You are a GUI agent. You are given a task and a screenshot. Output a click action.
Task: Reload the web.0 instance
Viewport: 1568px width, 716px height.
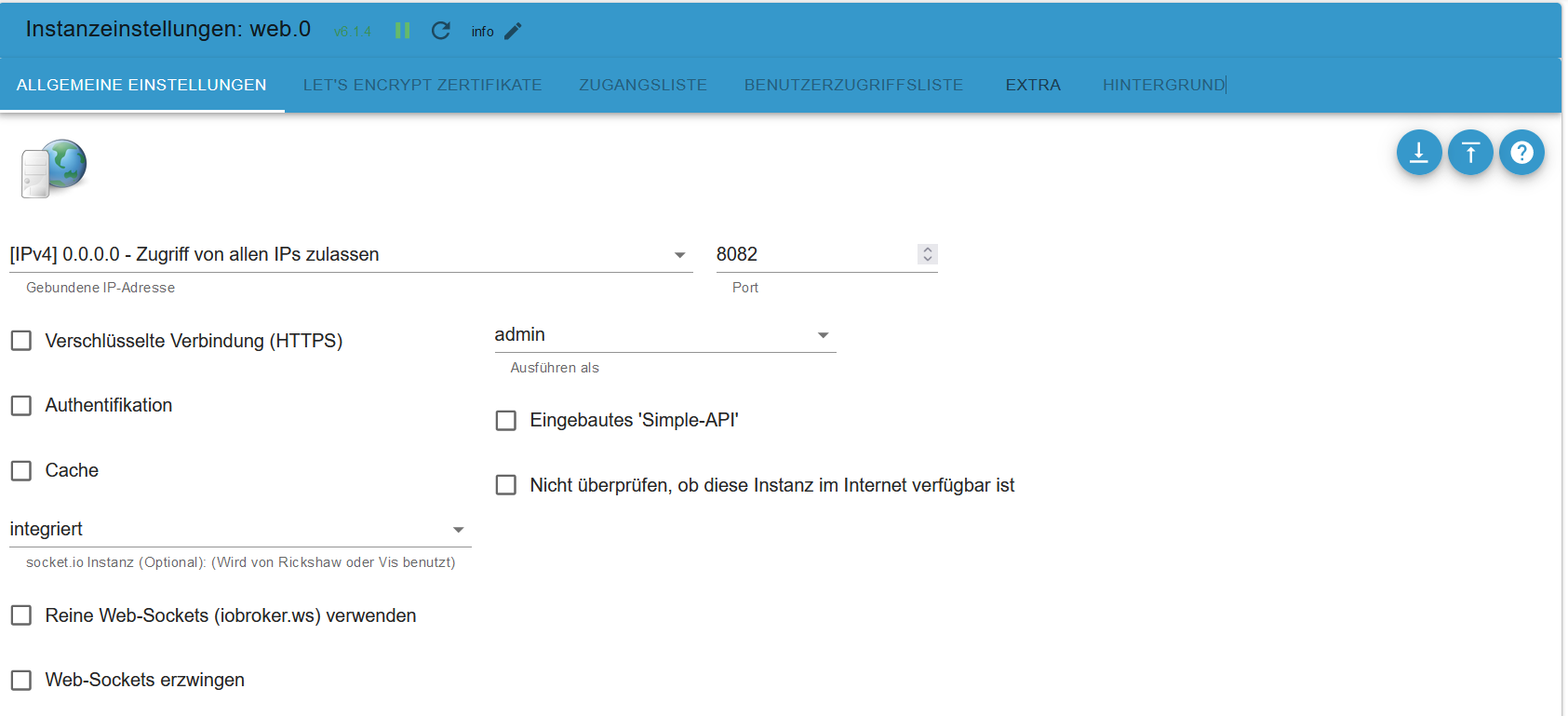(441, 31)
